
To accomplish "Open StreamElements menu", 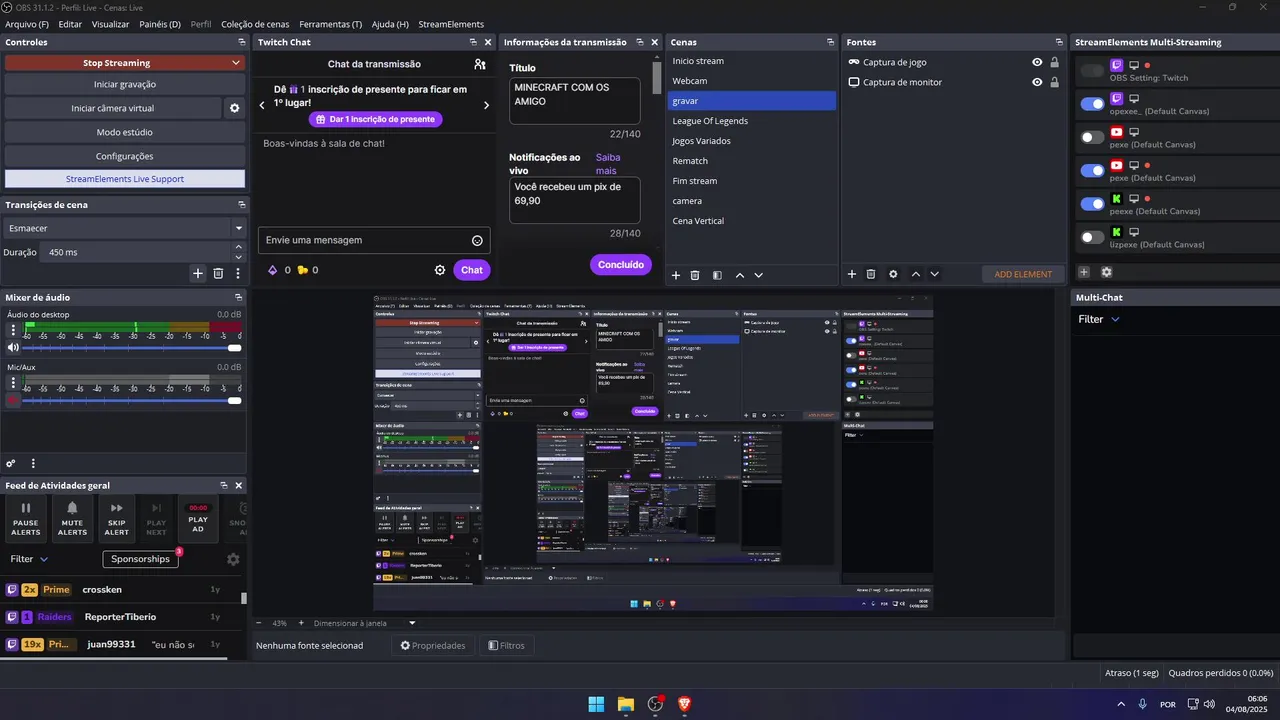I will click(x=451, y=24).
